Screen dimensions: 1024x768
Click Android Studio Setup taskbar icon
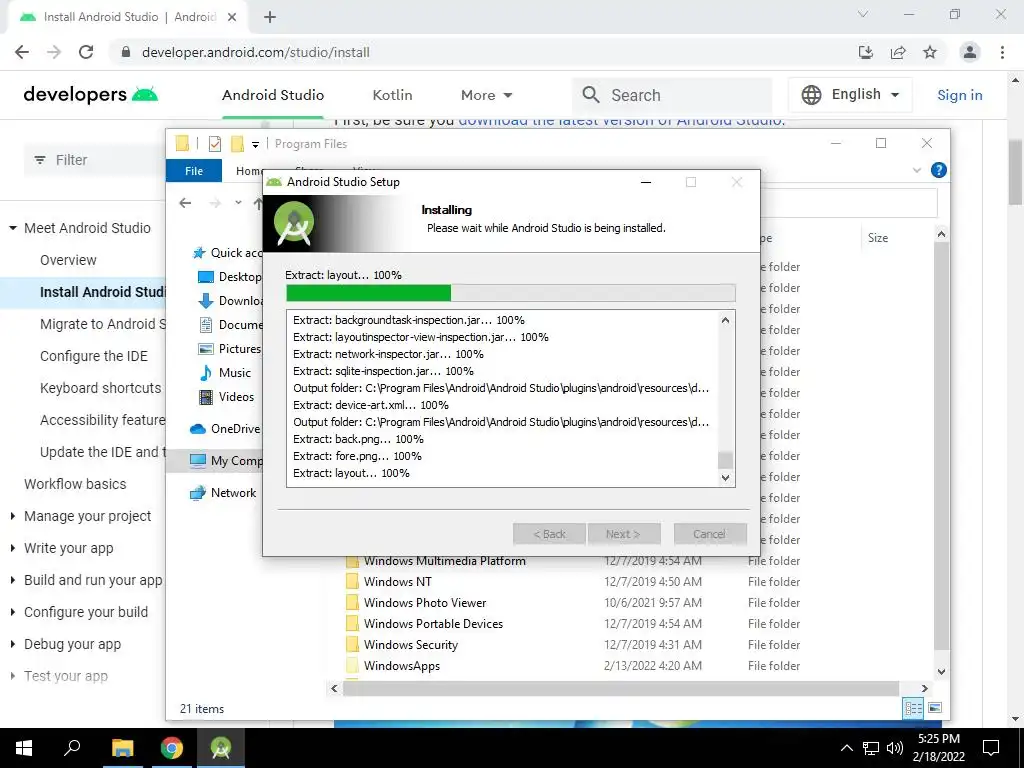pos(221,748)
